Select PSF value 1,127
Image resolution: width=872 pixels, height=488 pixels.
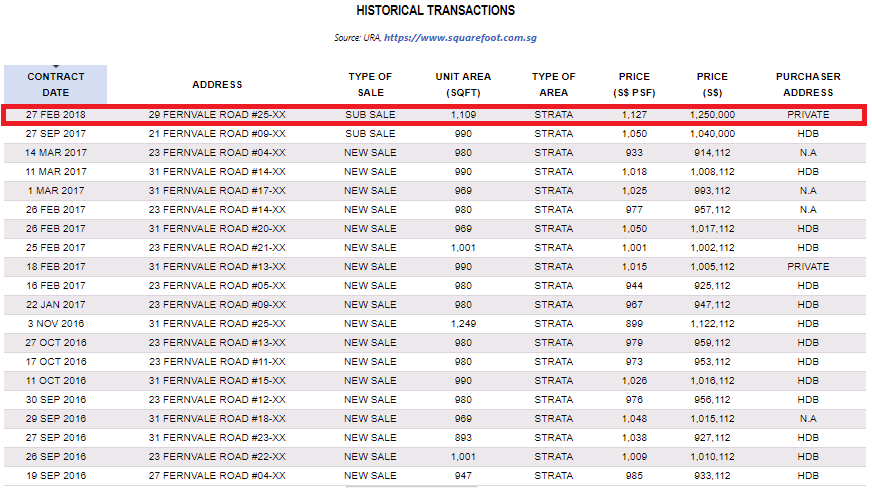point(634,114)
